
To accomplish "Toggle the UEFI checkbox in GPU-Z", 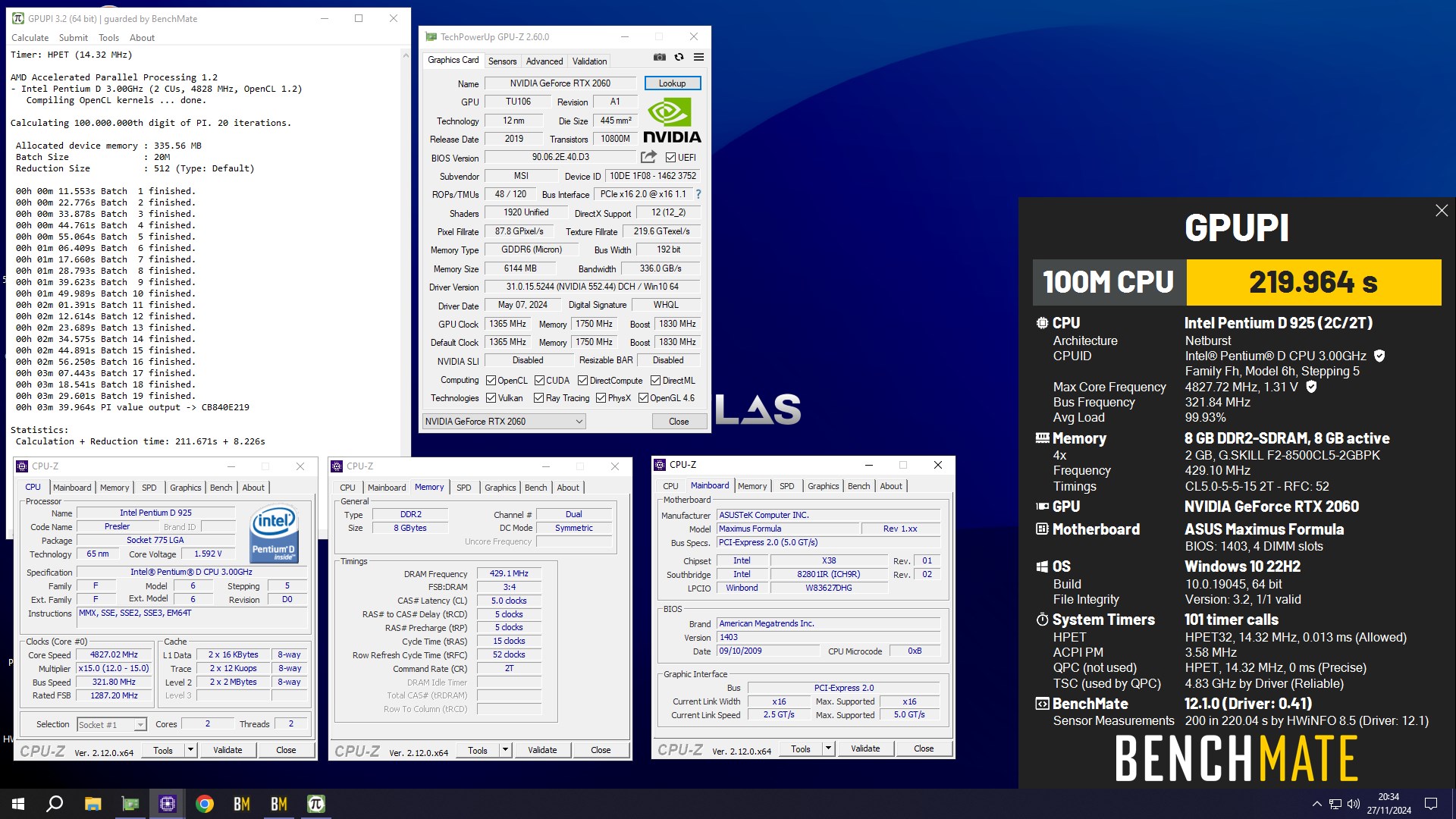I will click(x=670, y=158).
